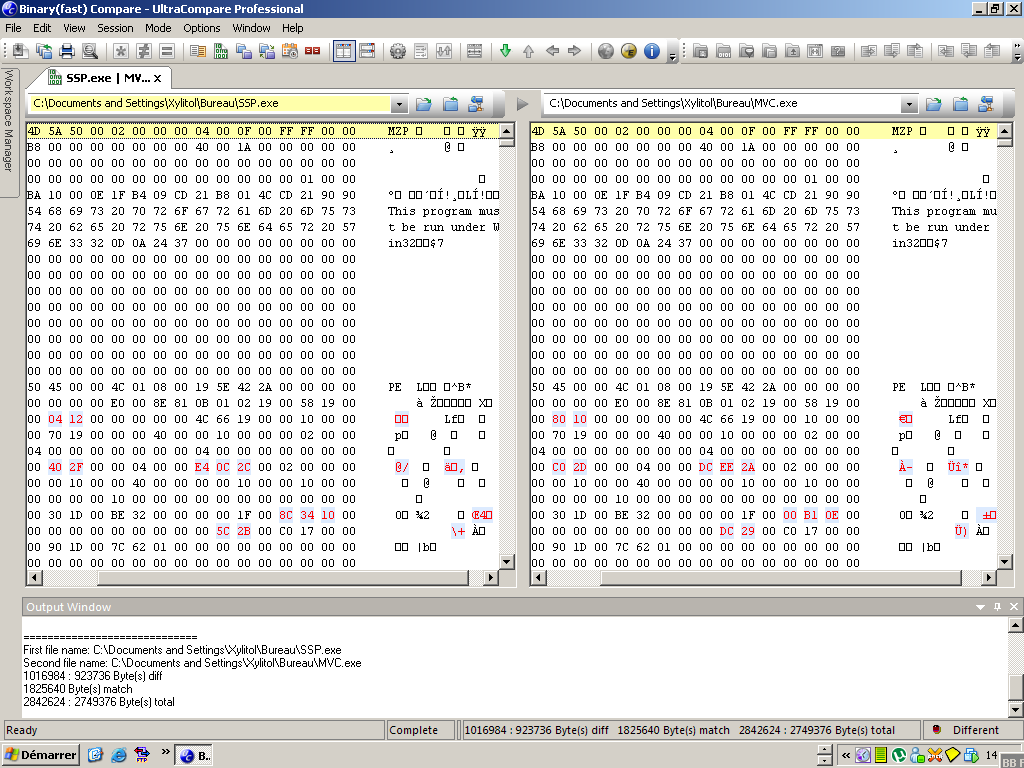Click right pane horizontal scroll right arrow
The image size is (1024, 768).
click(989, 577)
